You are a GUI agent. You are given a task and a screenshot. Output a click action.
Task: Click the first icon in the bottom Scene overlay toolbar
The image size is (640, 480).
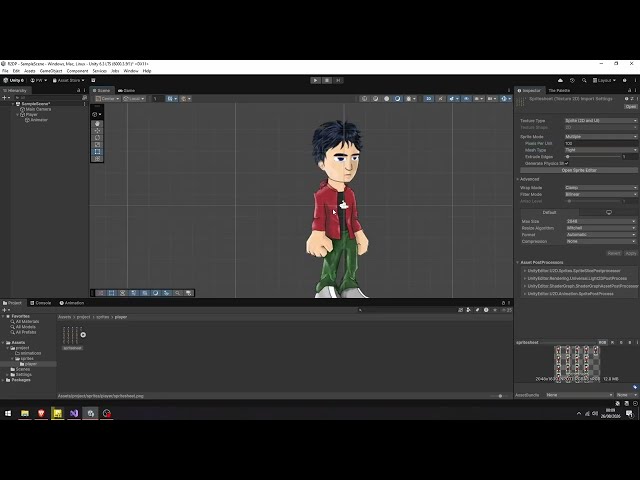(x=100, y=293)
